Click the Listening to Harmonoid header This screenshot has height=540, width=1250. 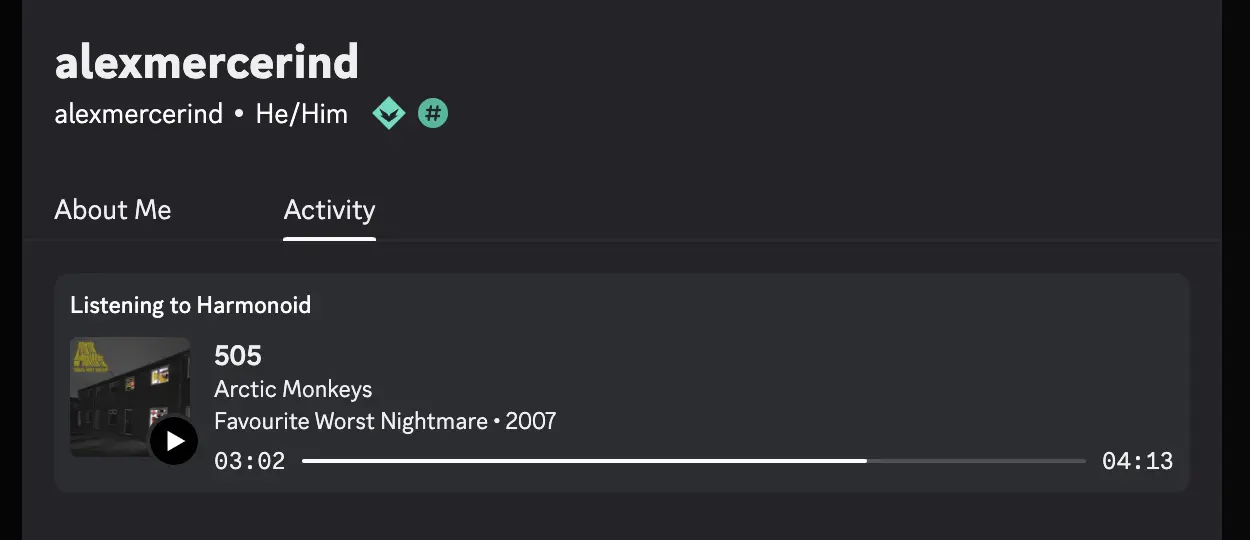pos(190,305)
